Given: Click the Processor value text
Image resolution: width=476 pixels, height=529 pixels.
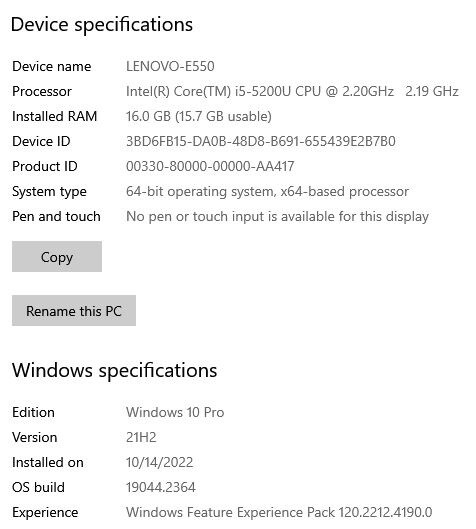Looking at the screenshot, I should point(292,91).
